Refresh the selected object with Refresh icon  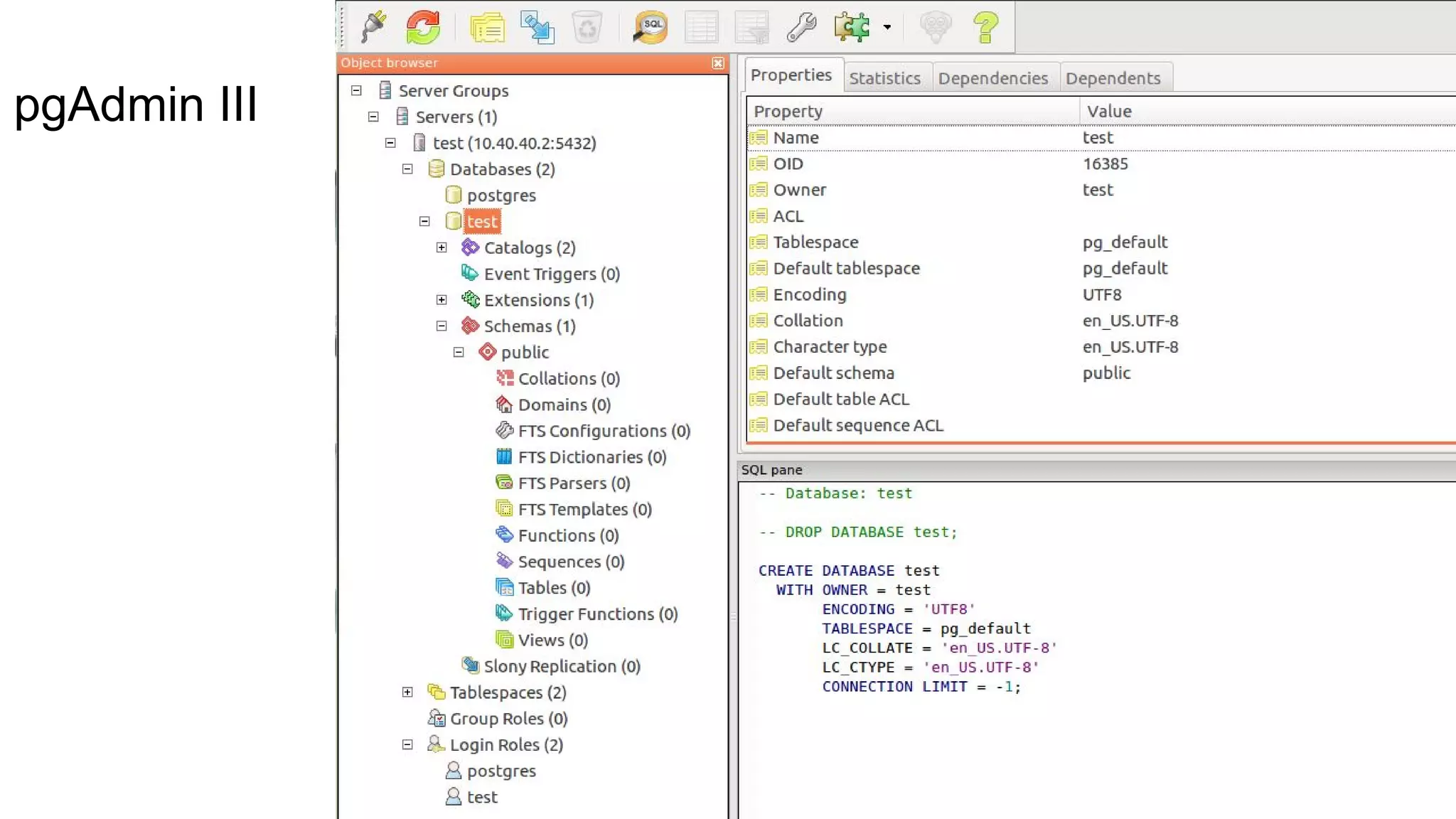pos(423,27)
